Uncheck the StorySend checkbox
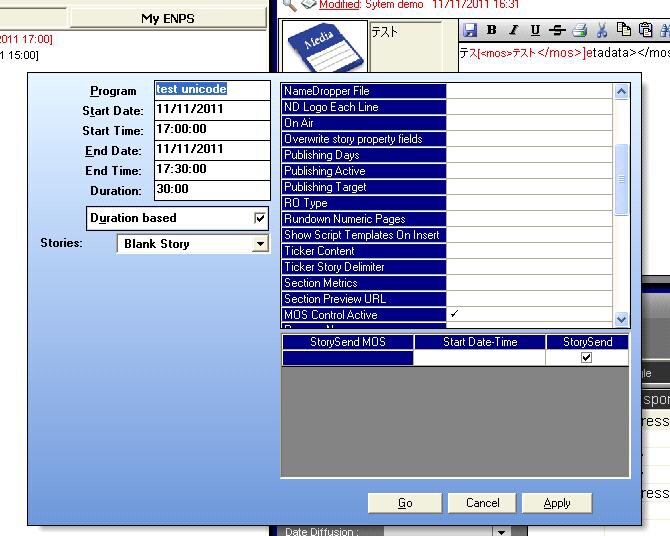Viewport: 670px width, 536px height. 587,357
